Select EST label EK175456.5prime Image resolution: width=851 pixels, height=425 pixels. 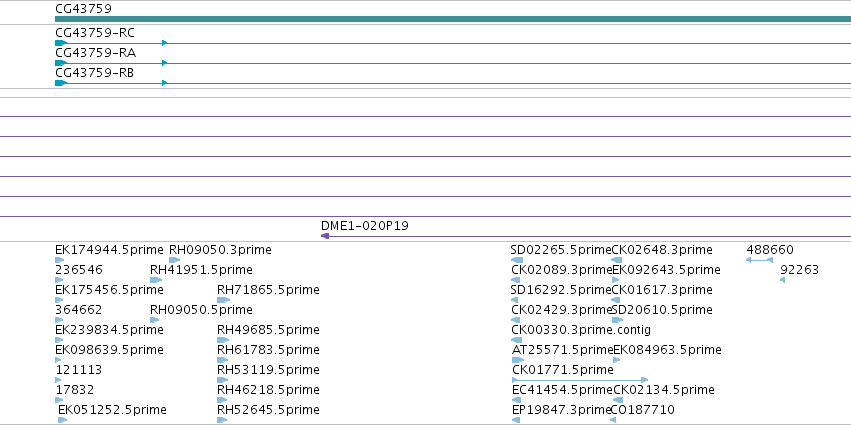coord(109,290)
